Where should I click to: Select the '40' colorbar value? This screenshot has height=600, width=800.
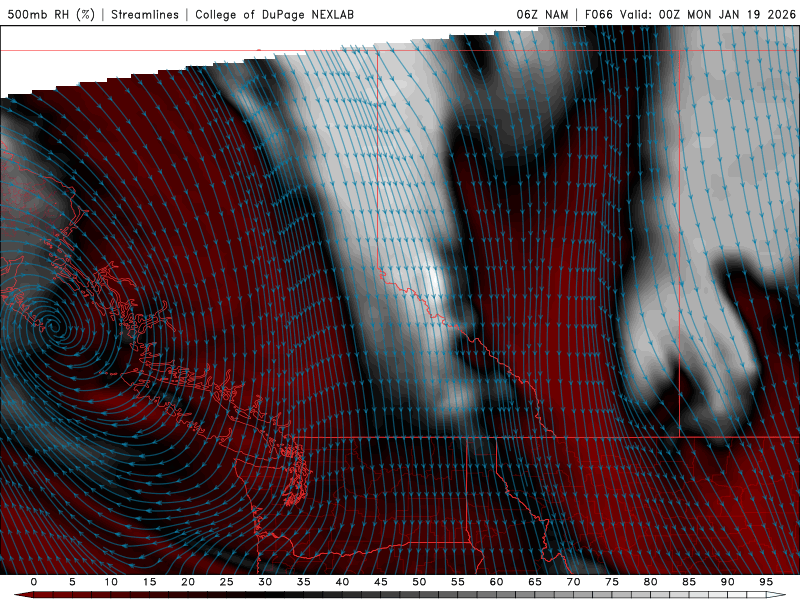(342, 582)
